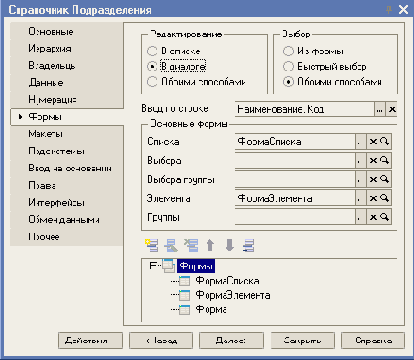This screenshot has height=360, width=414.
Task: Open selection button for Элемента form
Action: (360, 198)
